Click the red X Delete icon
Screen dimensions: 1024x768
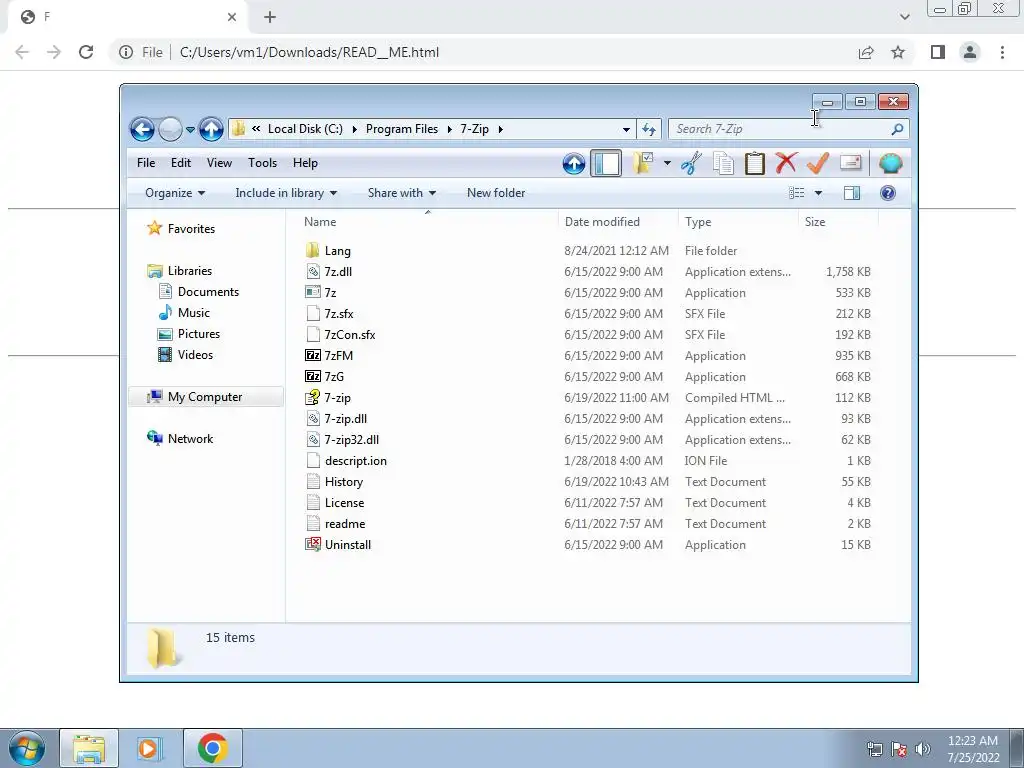pyautogui.click(x=786, y=163)
